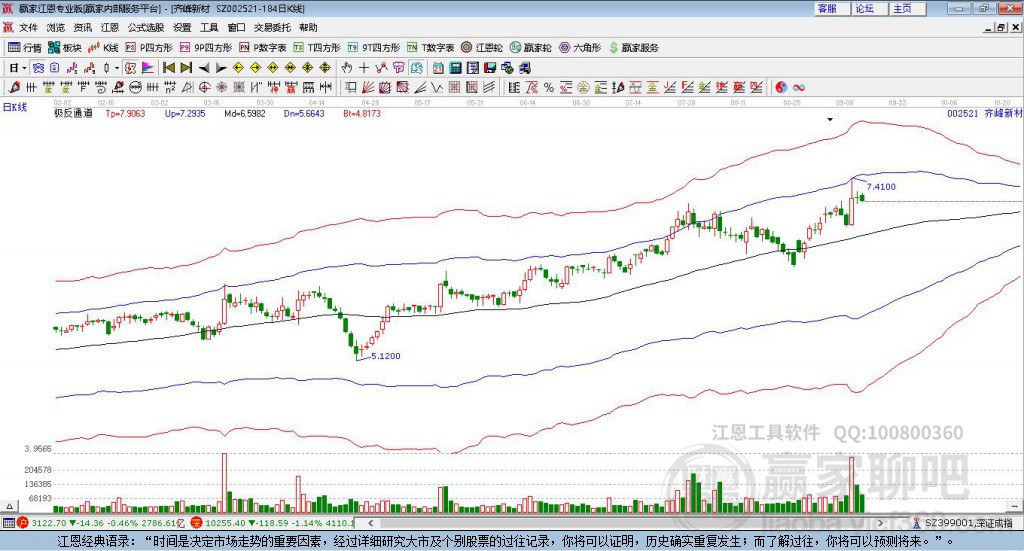Image resolution: width=1024 pixels, height=551 pixels.
Task: Select the compass/protractor drawing tool
Action: click(187, 87)
